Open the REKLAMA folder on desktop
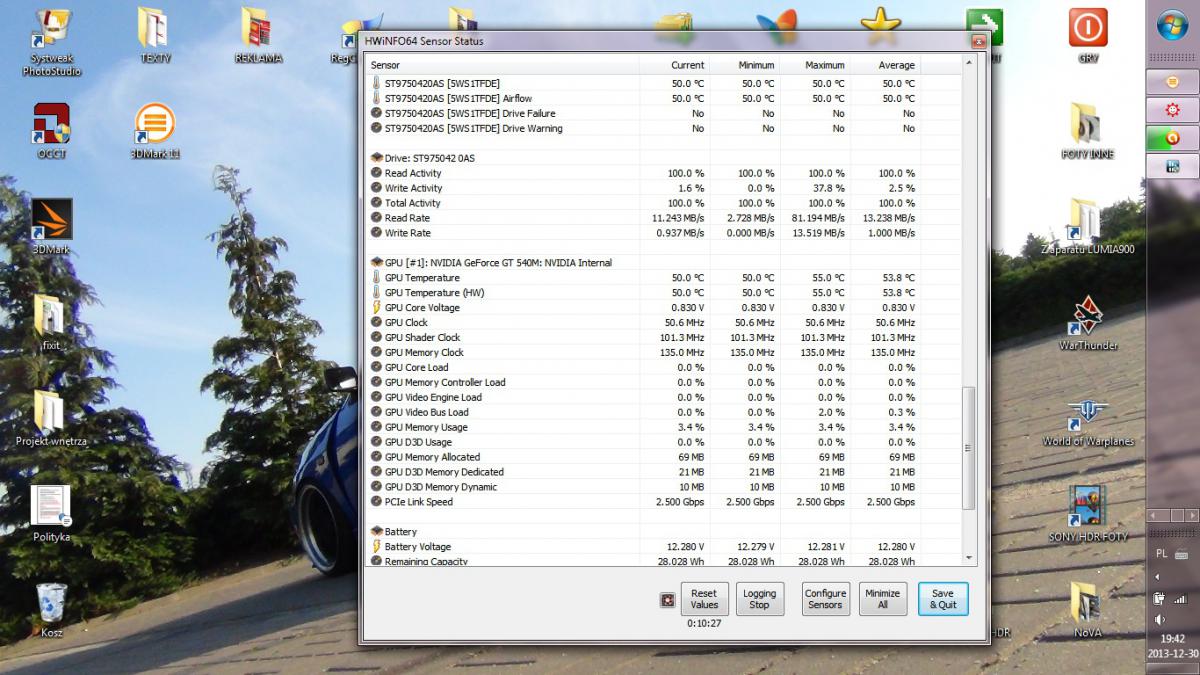 257,35
